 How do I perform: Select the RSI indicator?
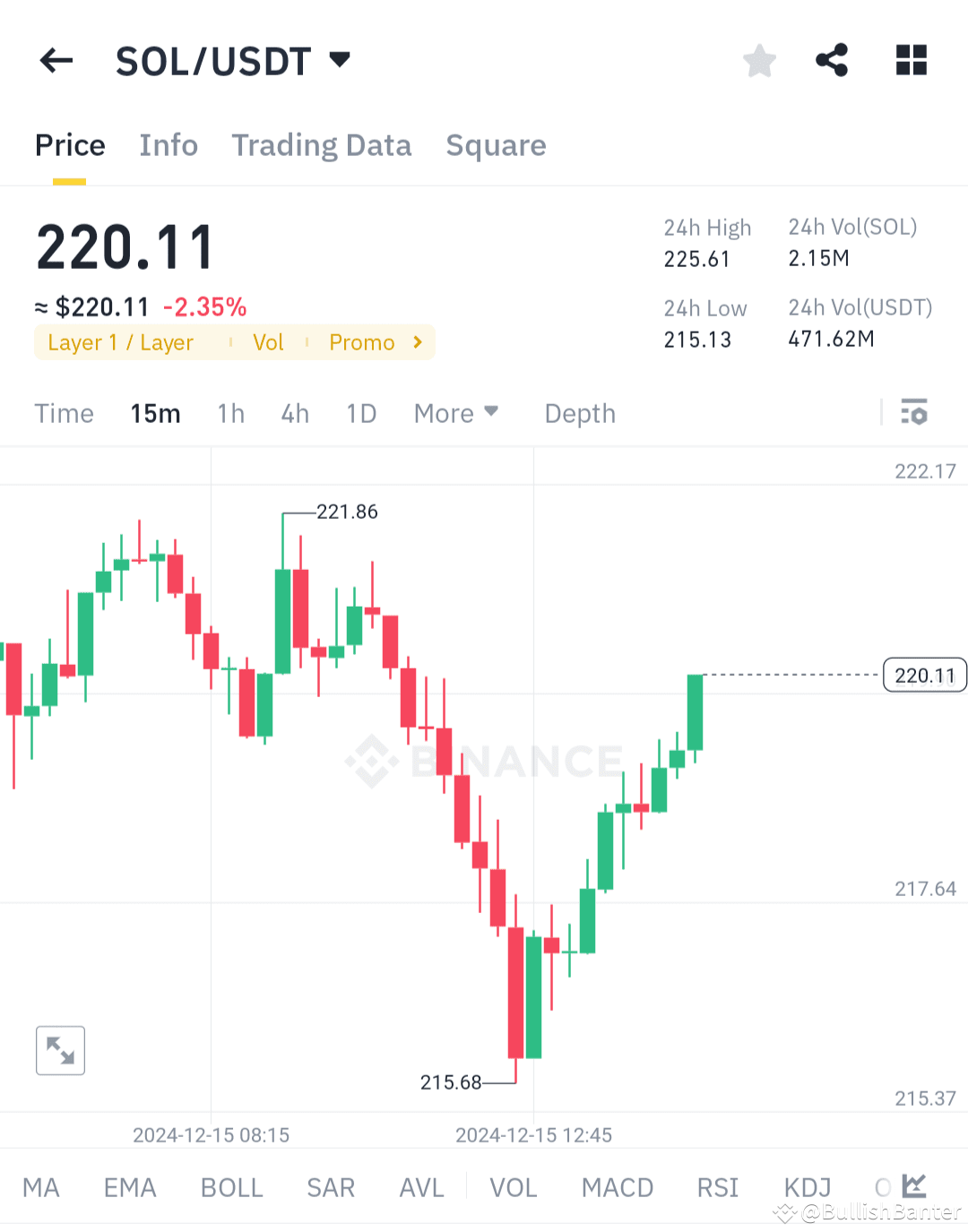[x=717, y=1186]
